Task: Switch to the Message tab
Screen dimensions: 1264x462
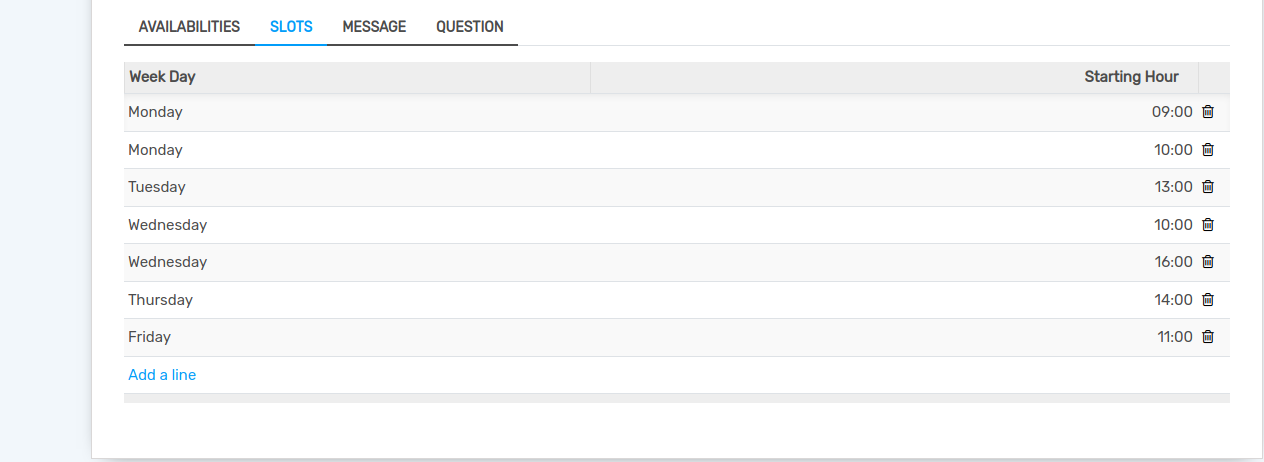Action: (x=374, y=27)
